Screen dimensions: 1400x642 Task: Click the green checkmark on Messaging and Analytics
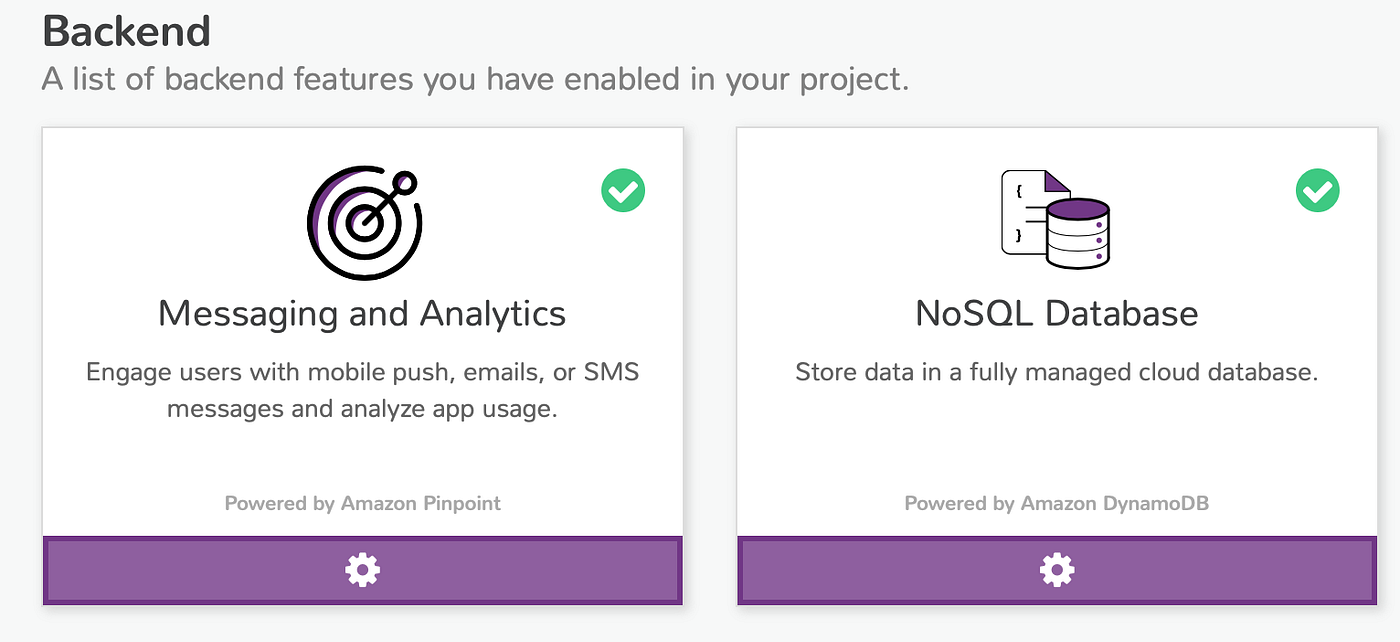pyautogui.click(x=623, y=190)
